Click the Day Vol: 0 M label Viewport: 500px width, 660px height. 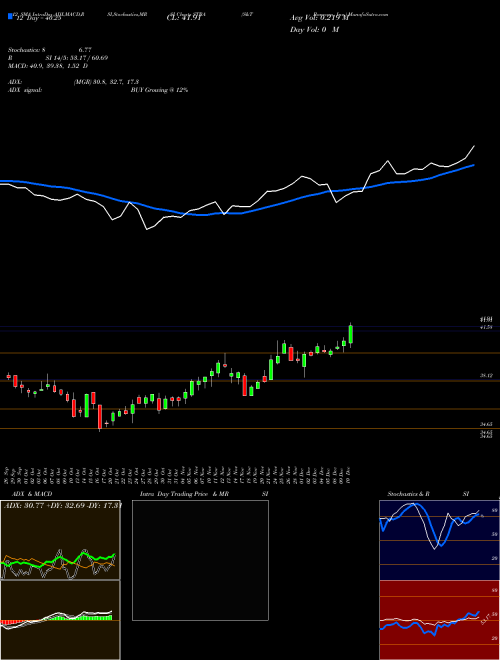(314, 29)
